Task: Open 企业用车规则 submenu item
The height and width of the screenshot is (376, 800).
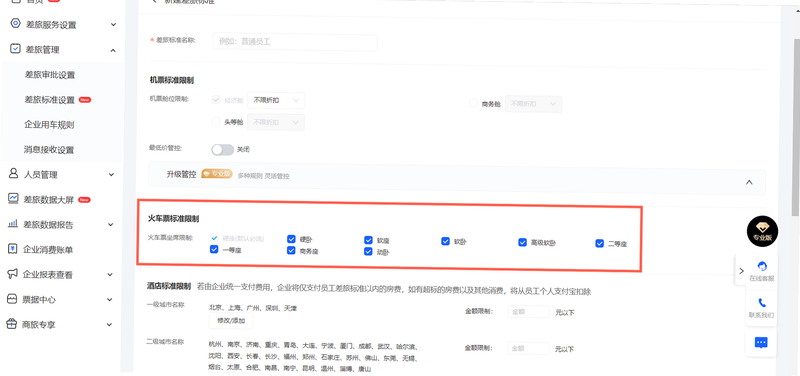Action: [x=49, y=124]
